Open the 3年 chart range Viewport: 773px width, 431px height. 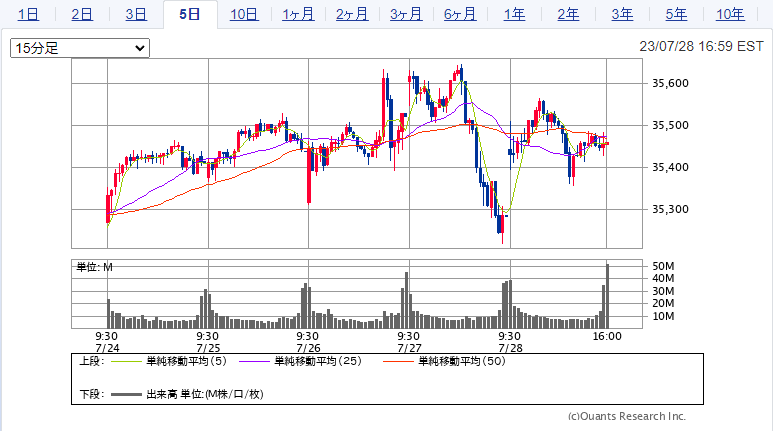[622, 14]
